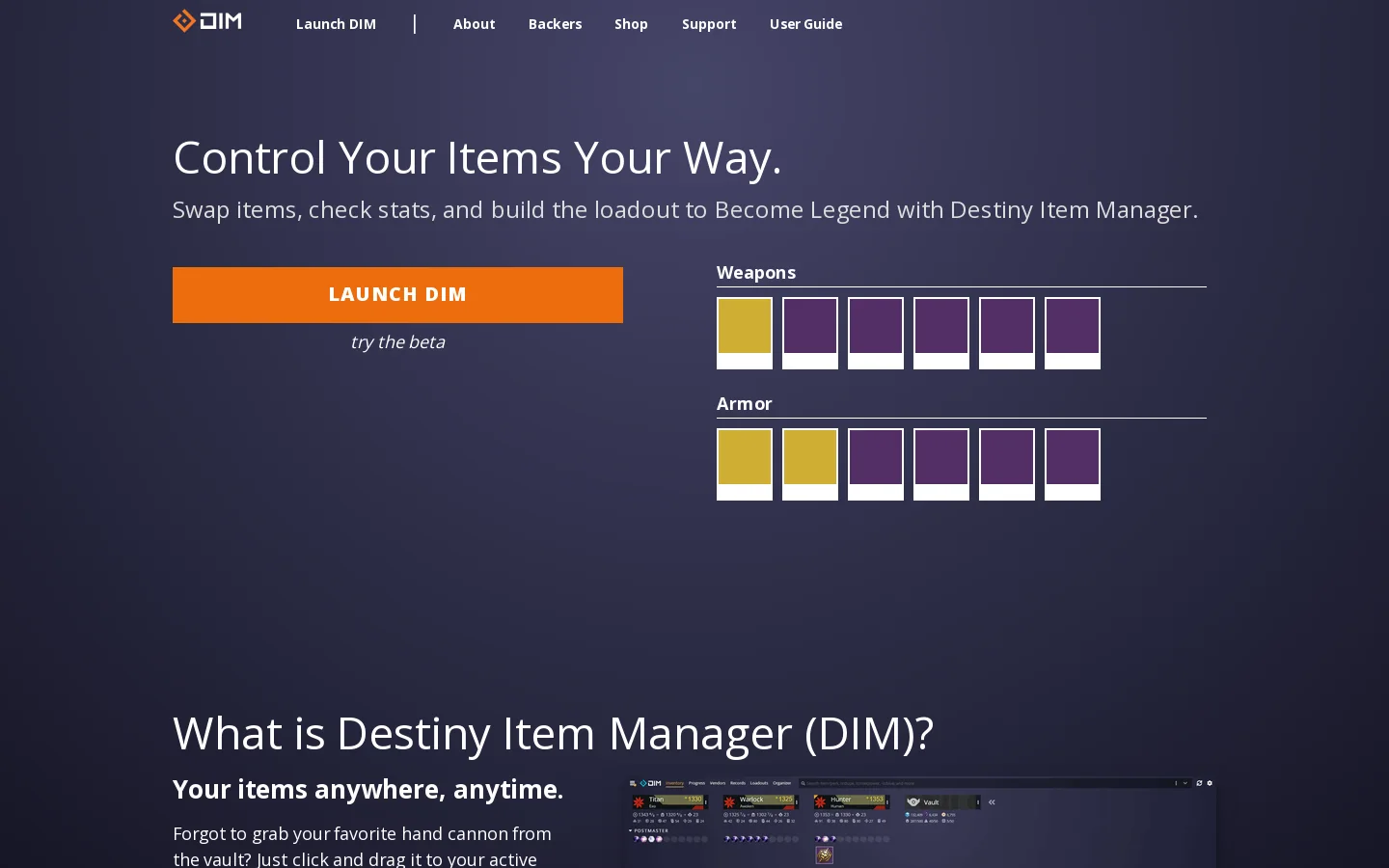Select the yellow exotic tile under Weapons

click(745, 333)
